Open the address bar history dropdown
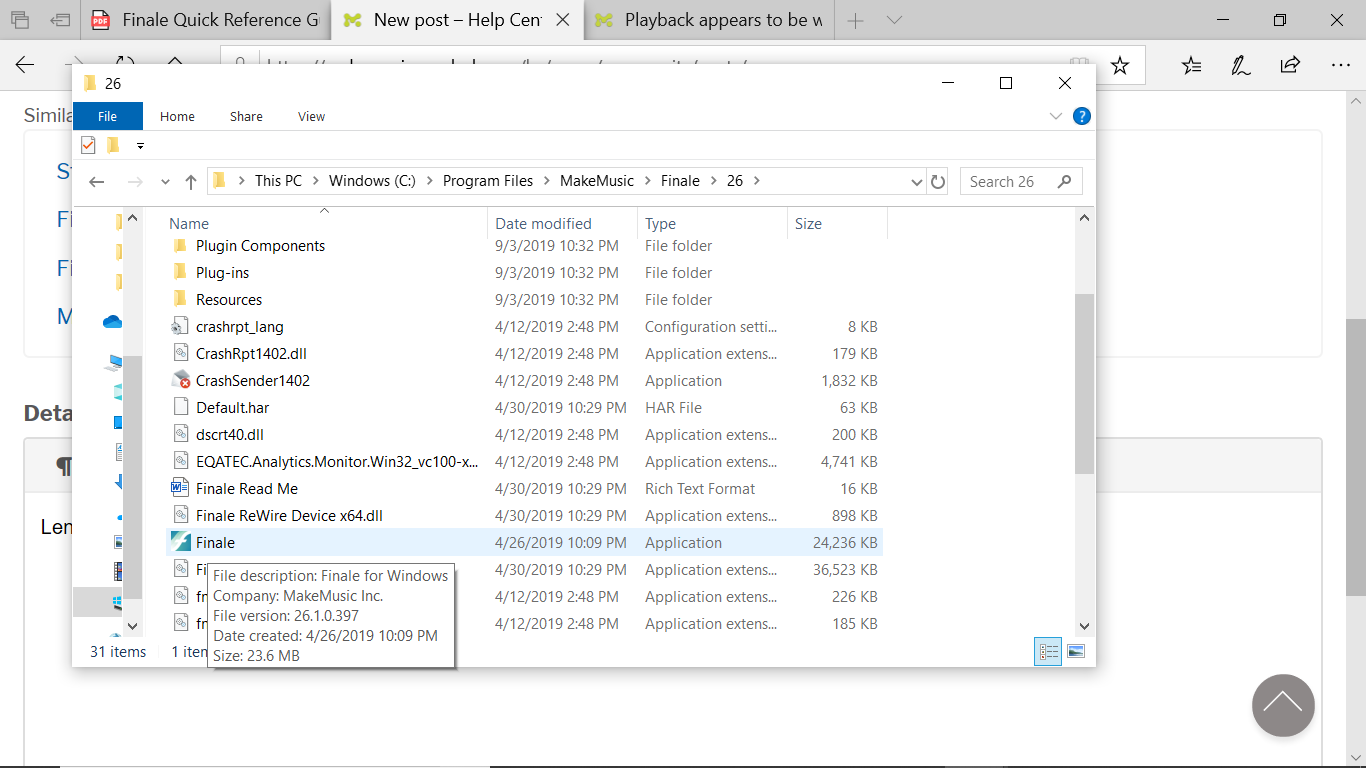This screenshot has height=768, width=1366. pos(917,182)
